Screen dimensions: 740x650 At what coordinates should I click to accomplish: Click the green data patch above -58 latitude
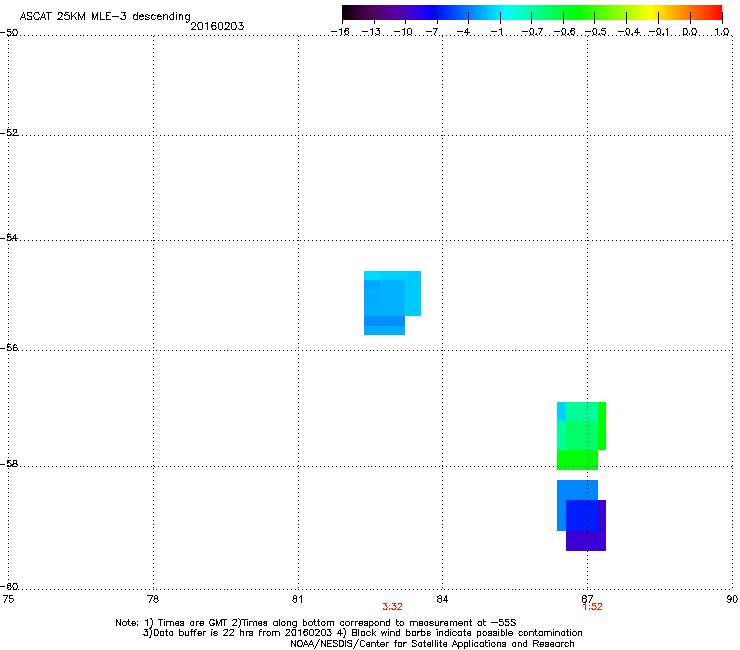(x=580, y=435)
